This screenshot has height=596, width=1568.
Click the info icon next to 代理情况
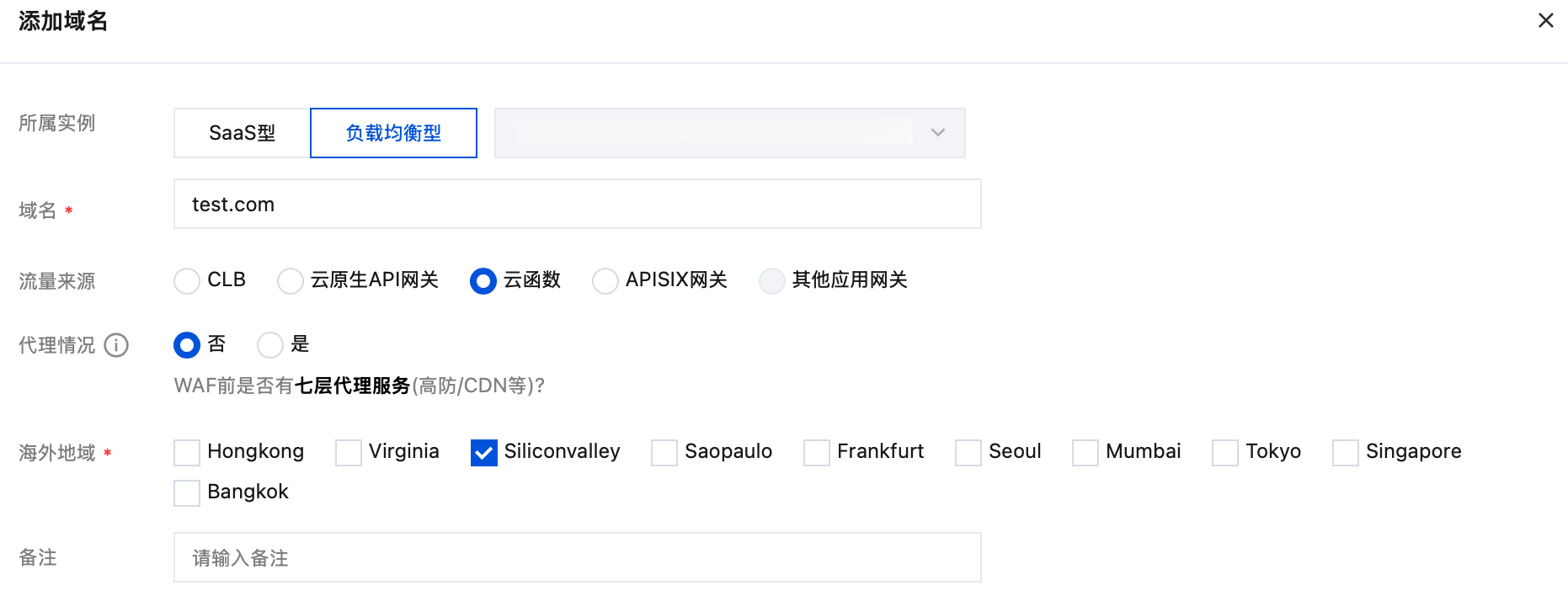[116, 345]
